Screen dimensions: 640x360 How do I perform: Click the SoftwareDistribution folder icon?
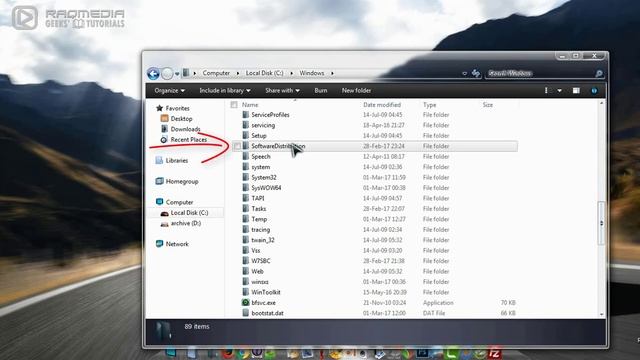click(x=245, y=146)
